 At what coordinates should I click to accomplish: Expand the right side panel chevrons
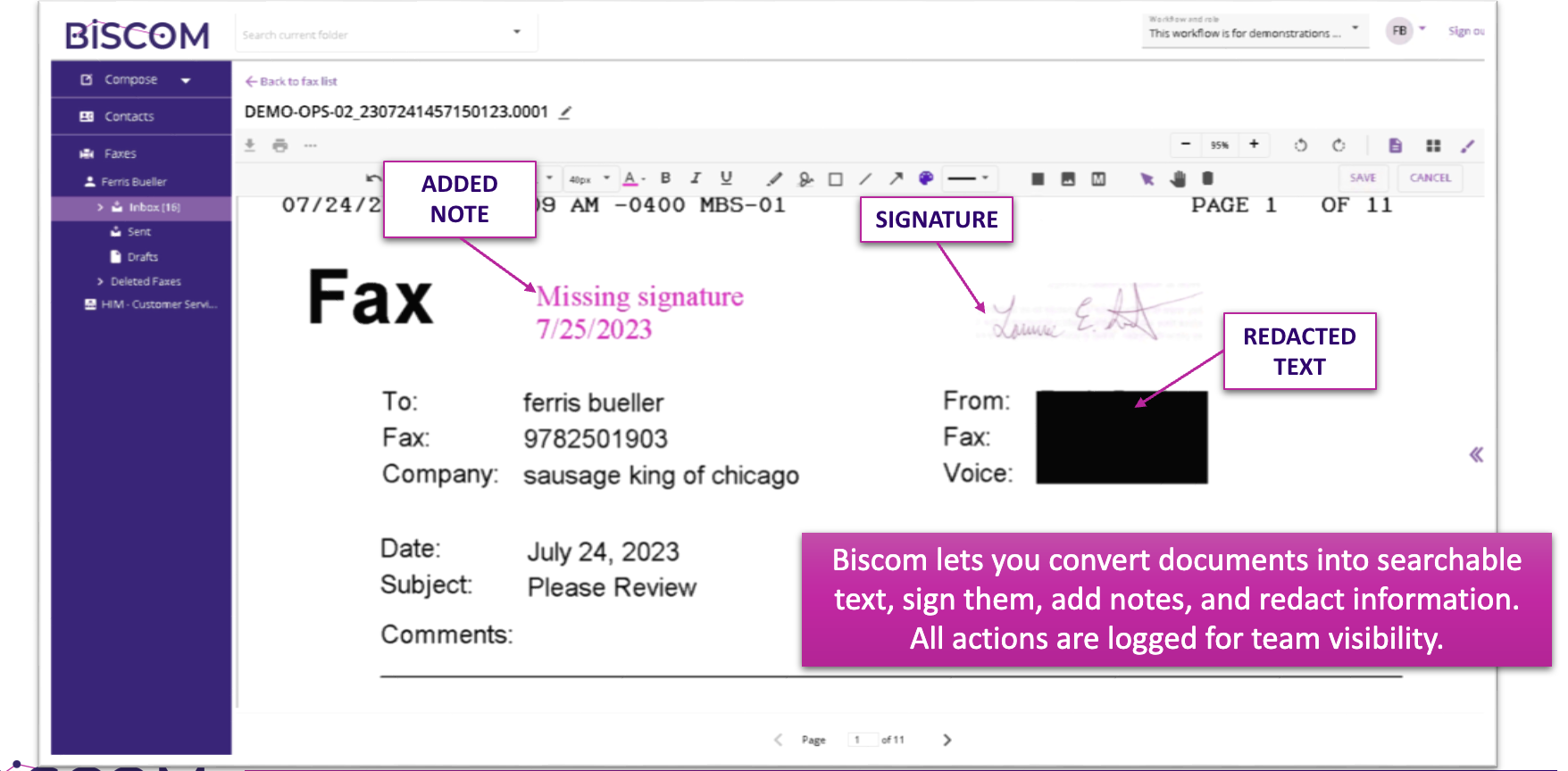click(1476, 455)
